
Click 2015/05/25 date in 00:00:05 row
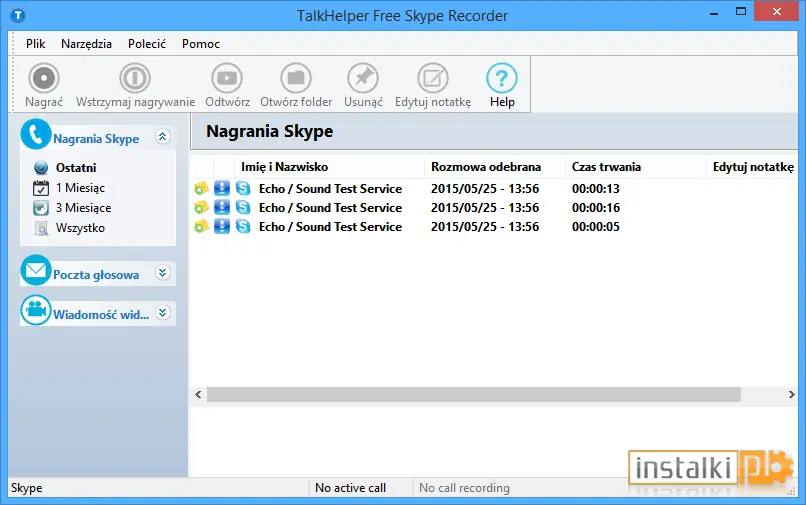pos(485,227)
